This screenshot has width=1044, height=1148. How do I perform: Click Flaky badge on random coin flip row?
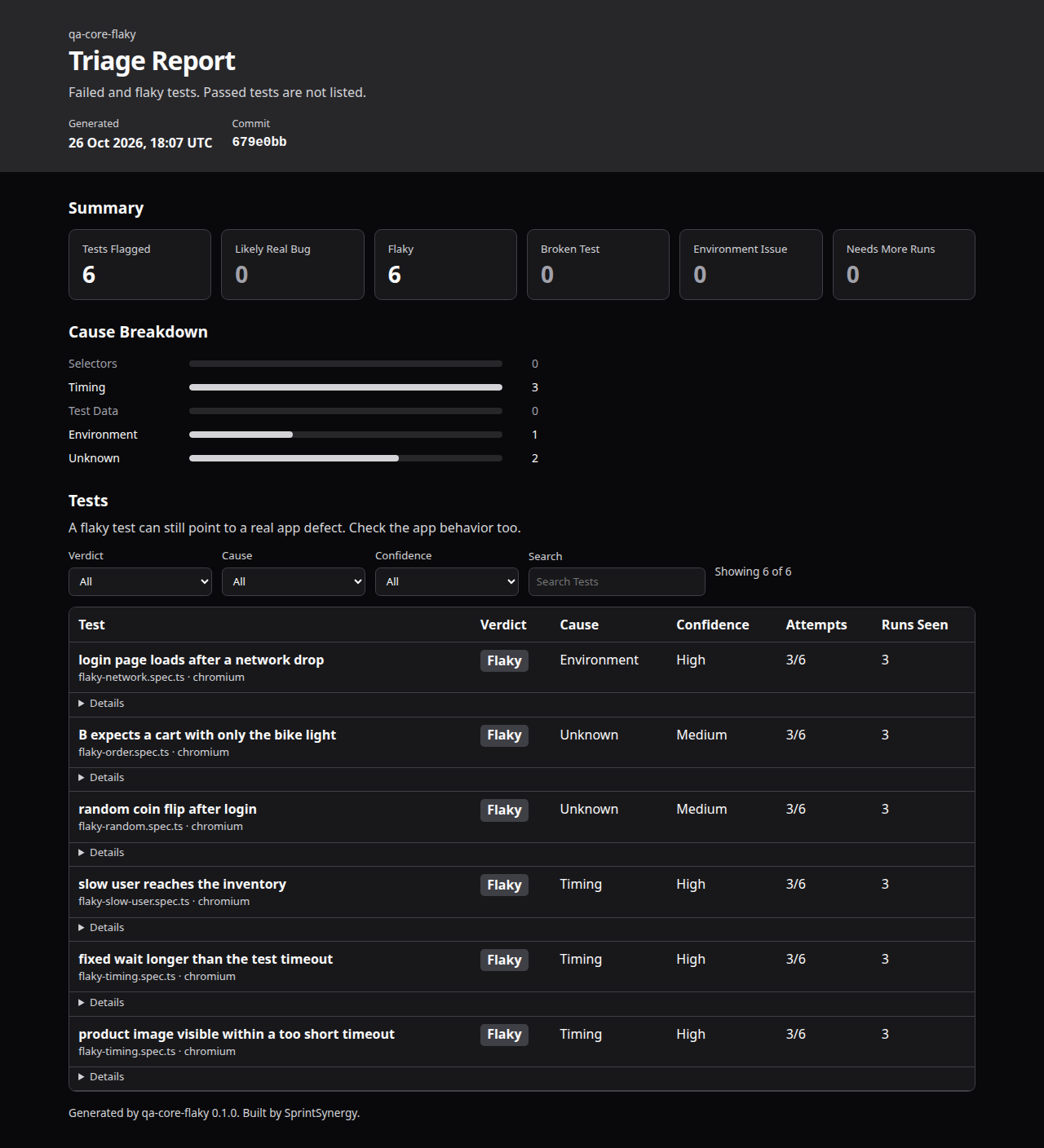click(x=504, y=810)
